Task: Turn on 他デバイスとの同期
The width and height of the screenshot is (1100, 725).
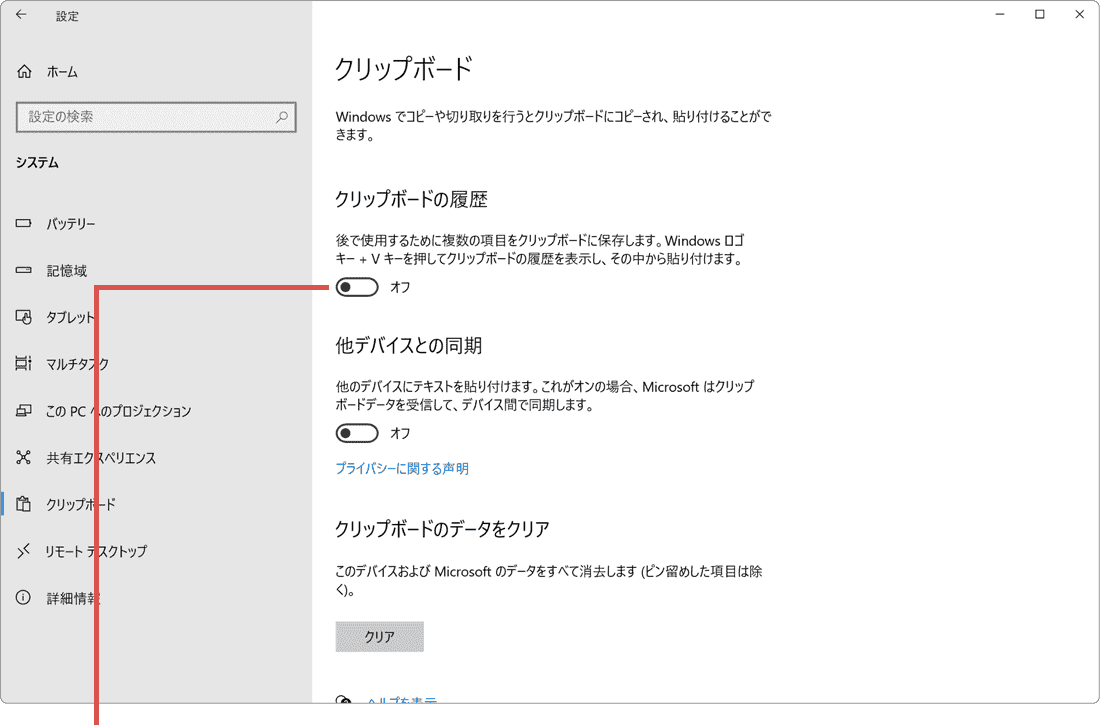Action: pos(357,433)
